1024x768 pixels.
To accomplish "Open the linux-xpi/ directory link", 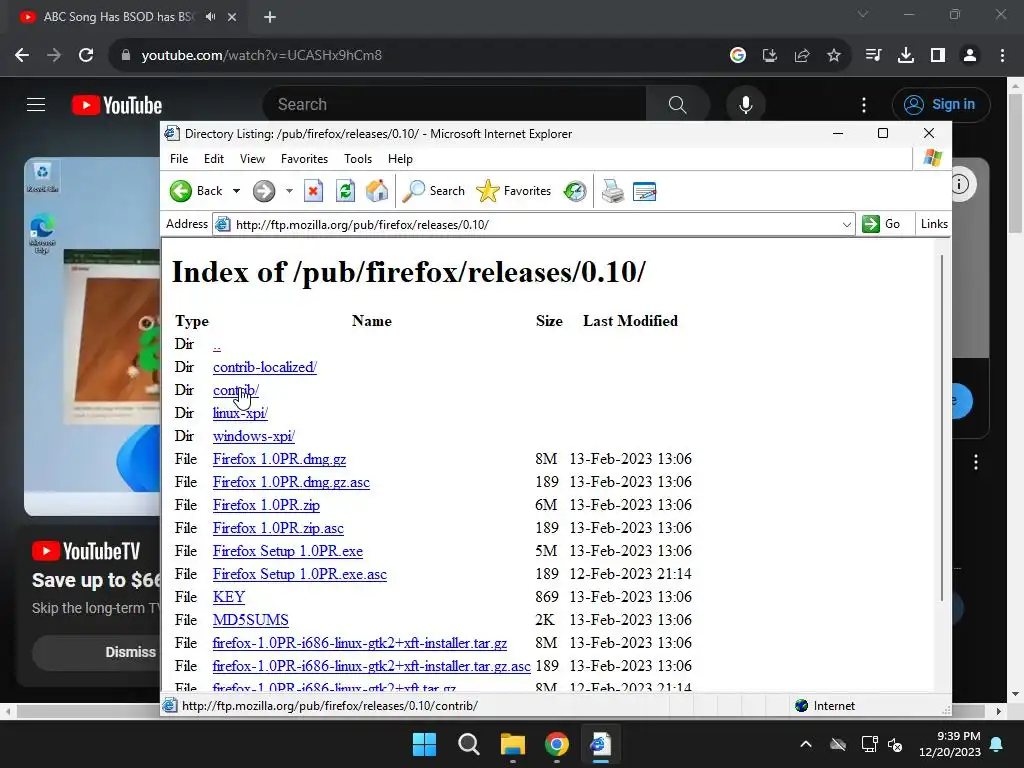I will 240,413.
